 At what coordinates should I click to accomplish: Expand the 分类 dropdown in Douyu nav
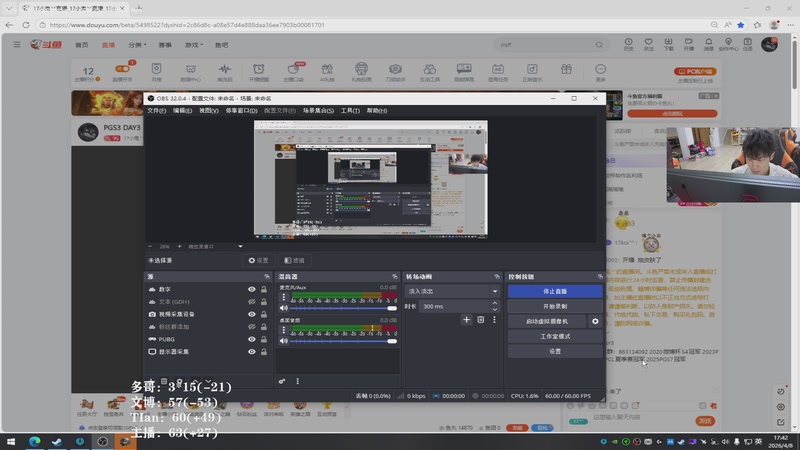tap(137, 45)
